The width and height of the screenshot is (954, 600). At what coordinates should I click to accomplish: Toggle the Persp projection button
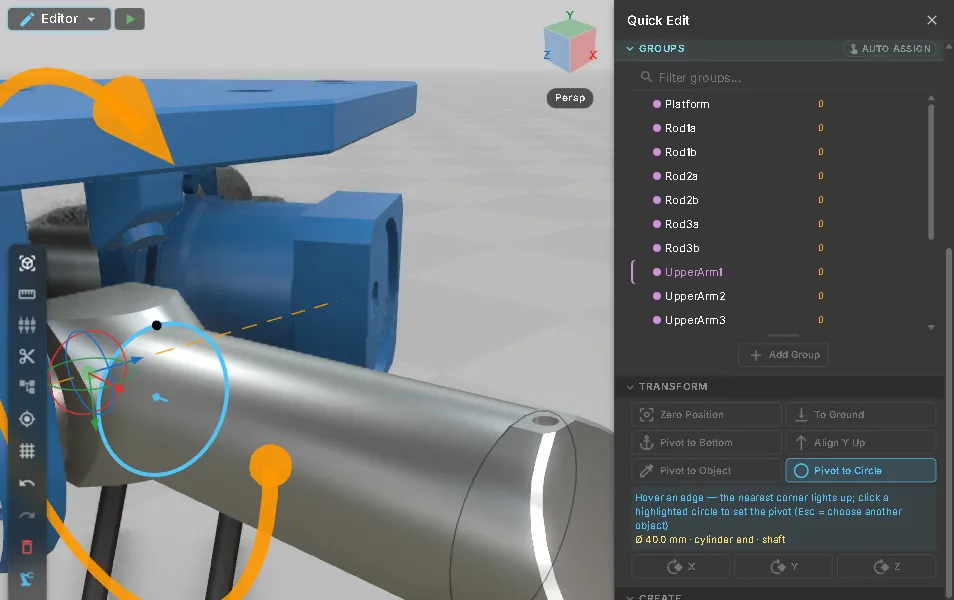click(x=569, y=98)
